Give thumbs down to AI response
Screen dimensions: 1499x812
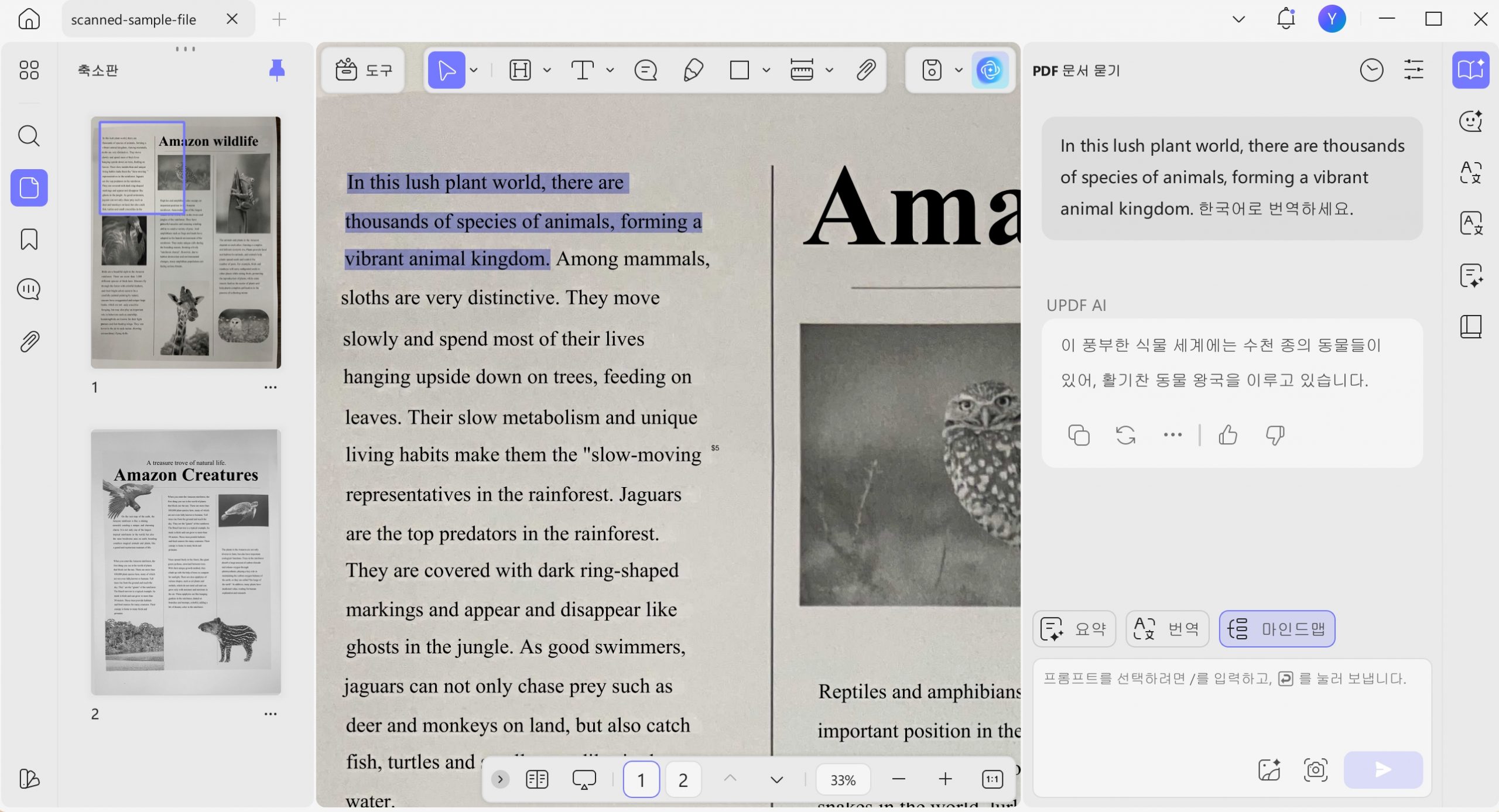point(1275,435)
